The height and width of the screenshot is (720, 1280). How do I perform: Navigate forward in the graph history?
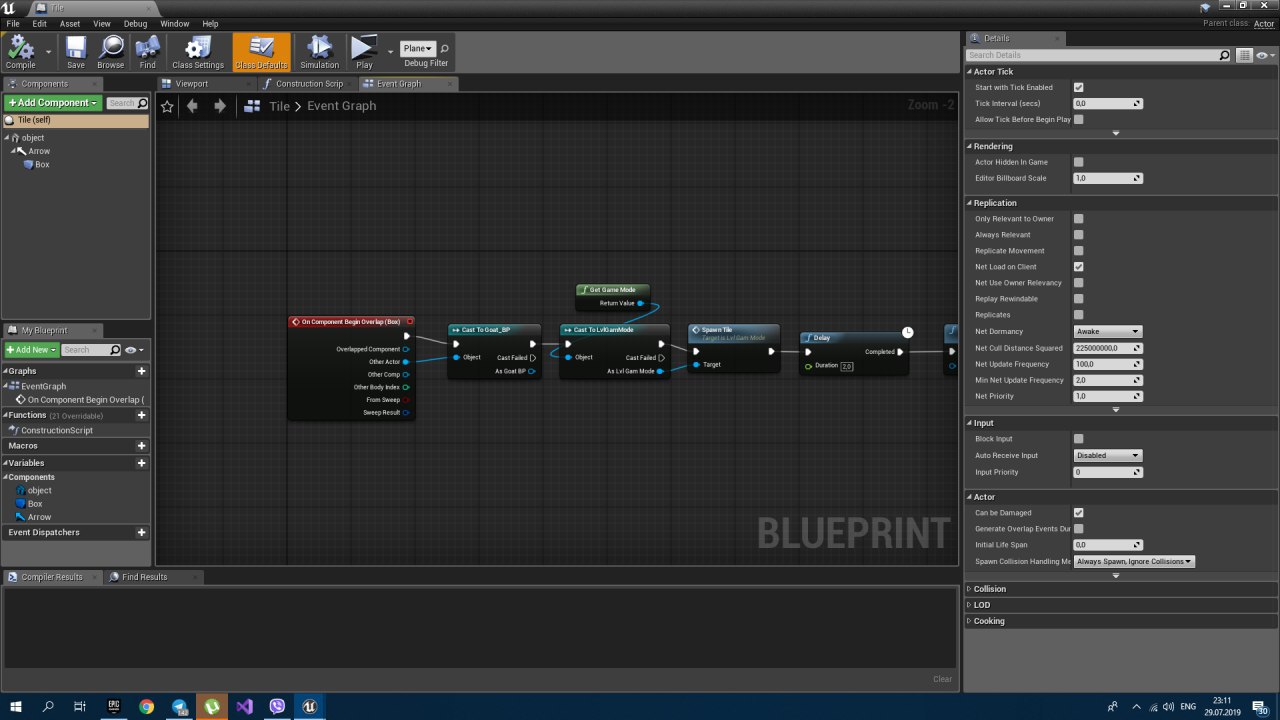[220, 106]
